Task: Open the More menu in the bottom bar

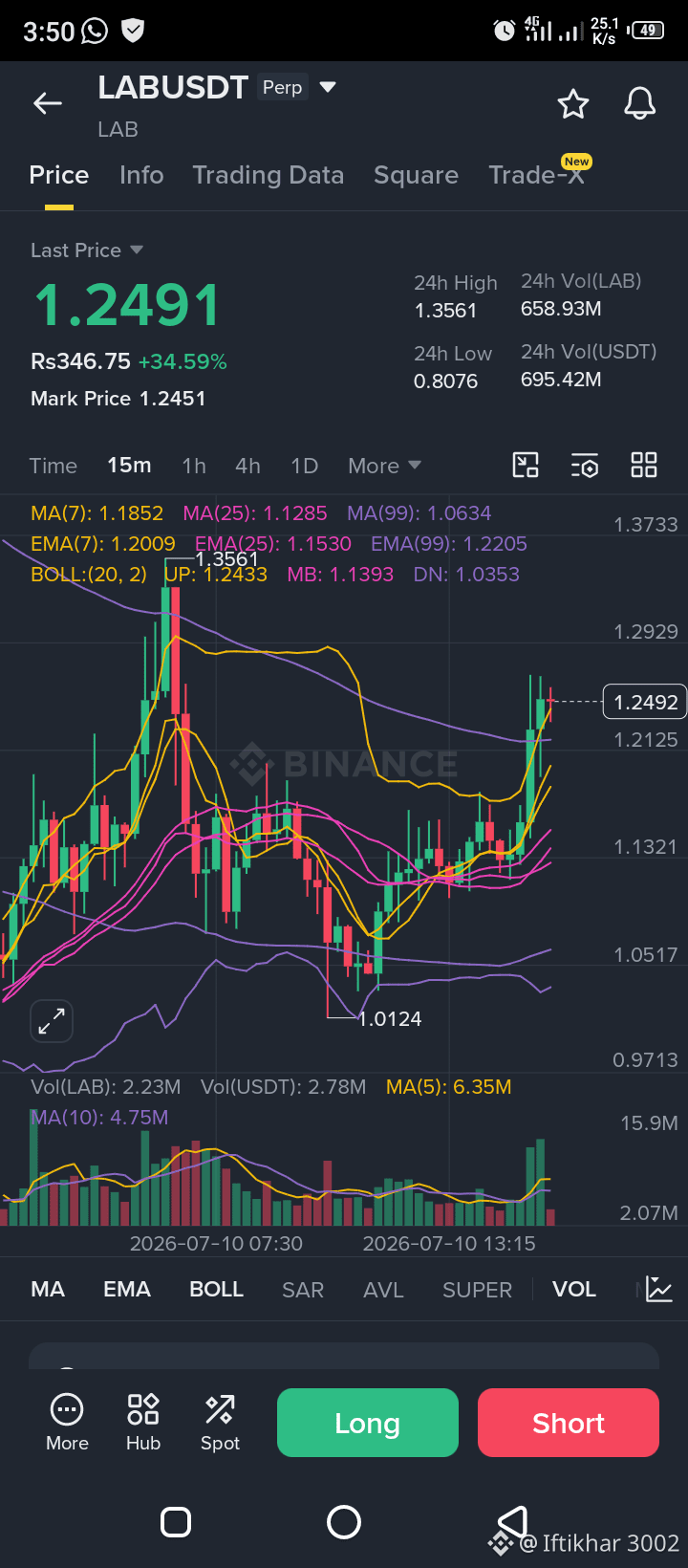Action: point(67,1422)
